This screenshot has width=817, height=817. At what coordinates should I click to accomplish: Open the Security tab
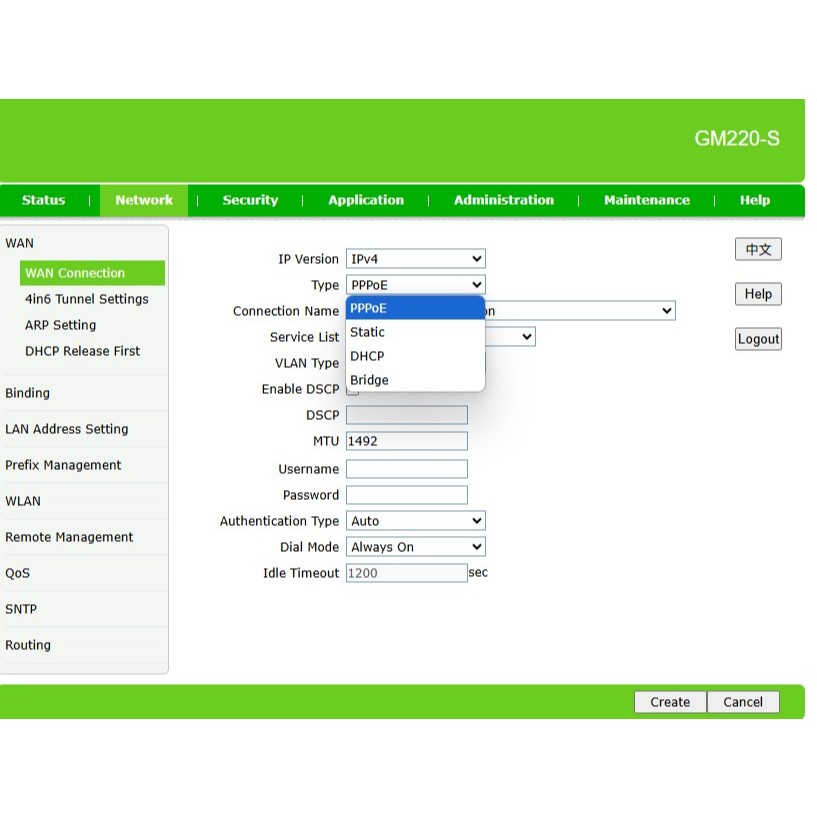250,200
